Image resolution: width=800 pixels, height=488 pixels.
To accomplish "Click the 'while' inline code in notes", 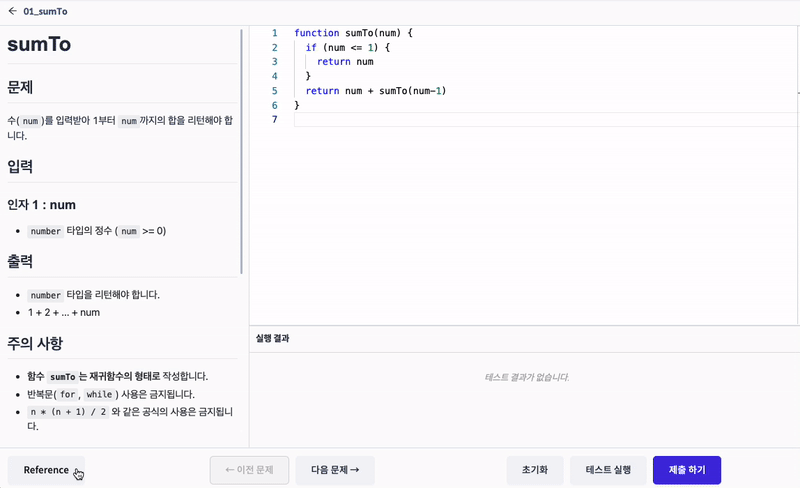I will (x=99, y=395).
